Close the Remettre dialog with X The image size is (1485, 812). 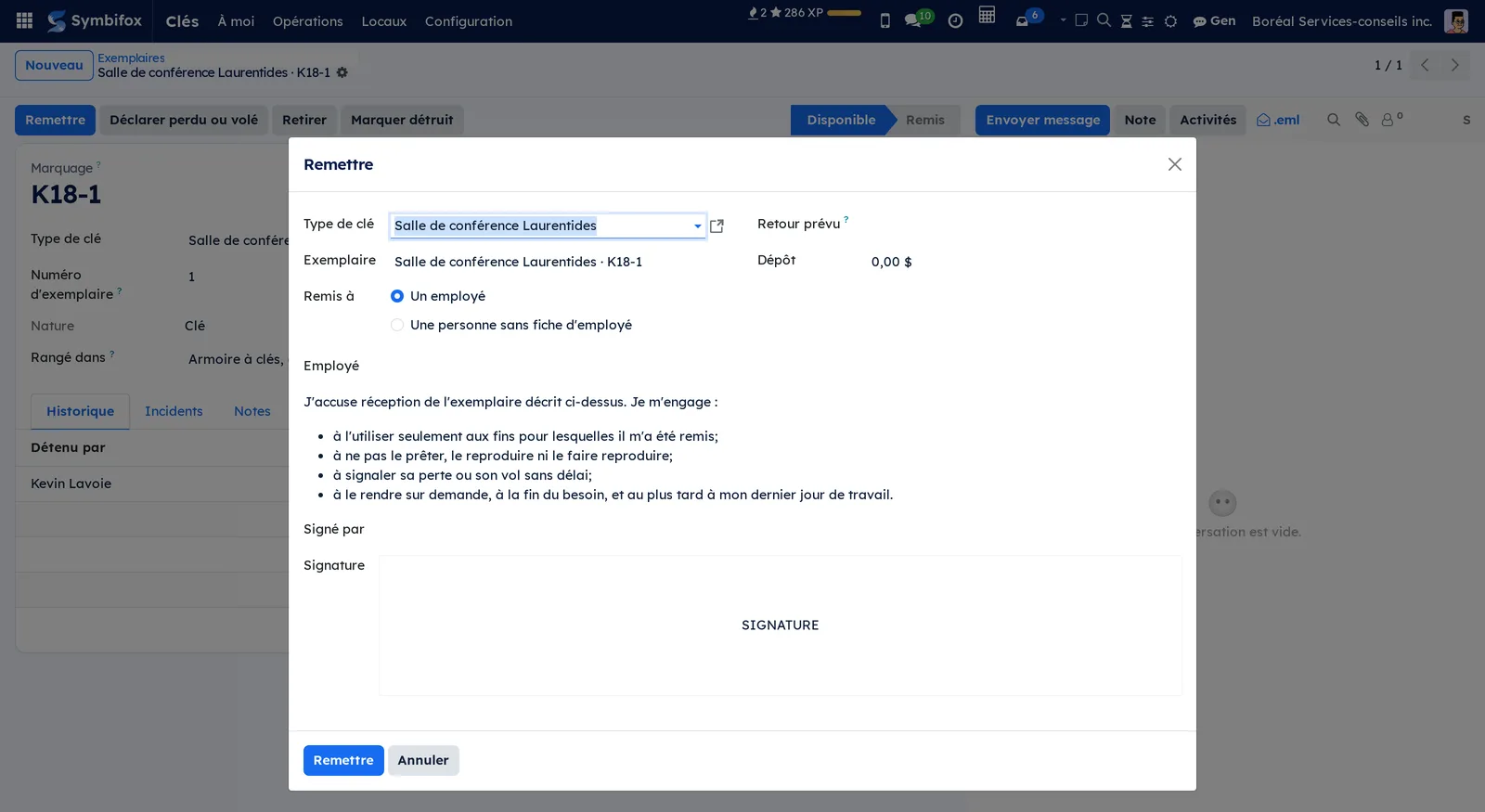click(x=1175, y=164)
